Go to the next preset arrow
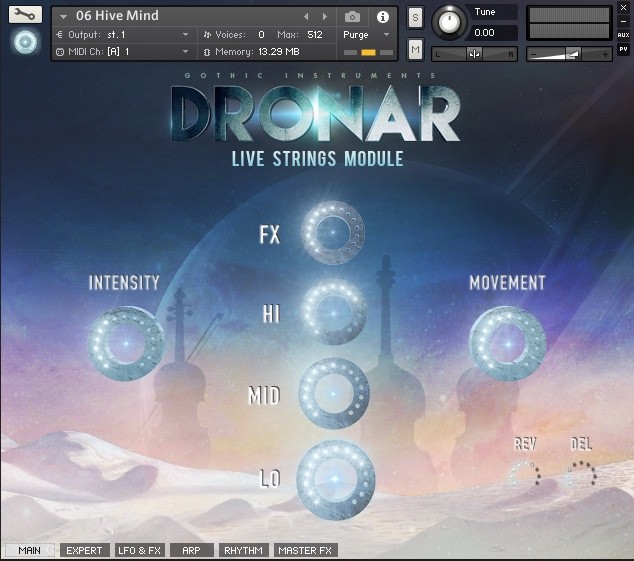 point(325,17)
